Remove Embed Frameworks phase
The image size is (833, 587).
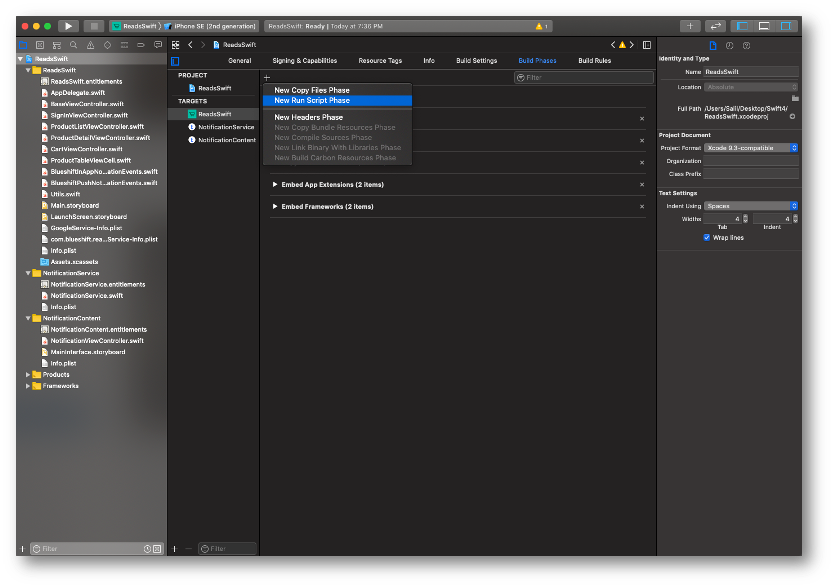(642, 207)
